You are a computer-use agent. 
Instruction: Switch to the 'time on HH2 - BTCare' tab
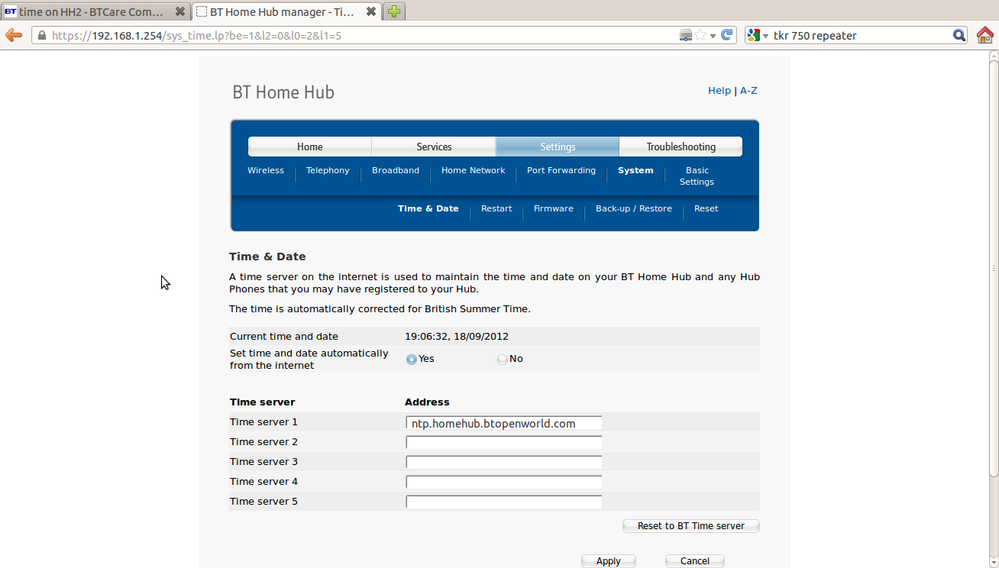coord(96,11)
